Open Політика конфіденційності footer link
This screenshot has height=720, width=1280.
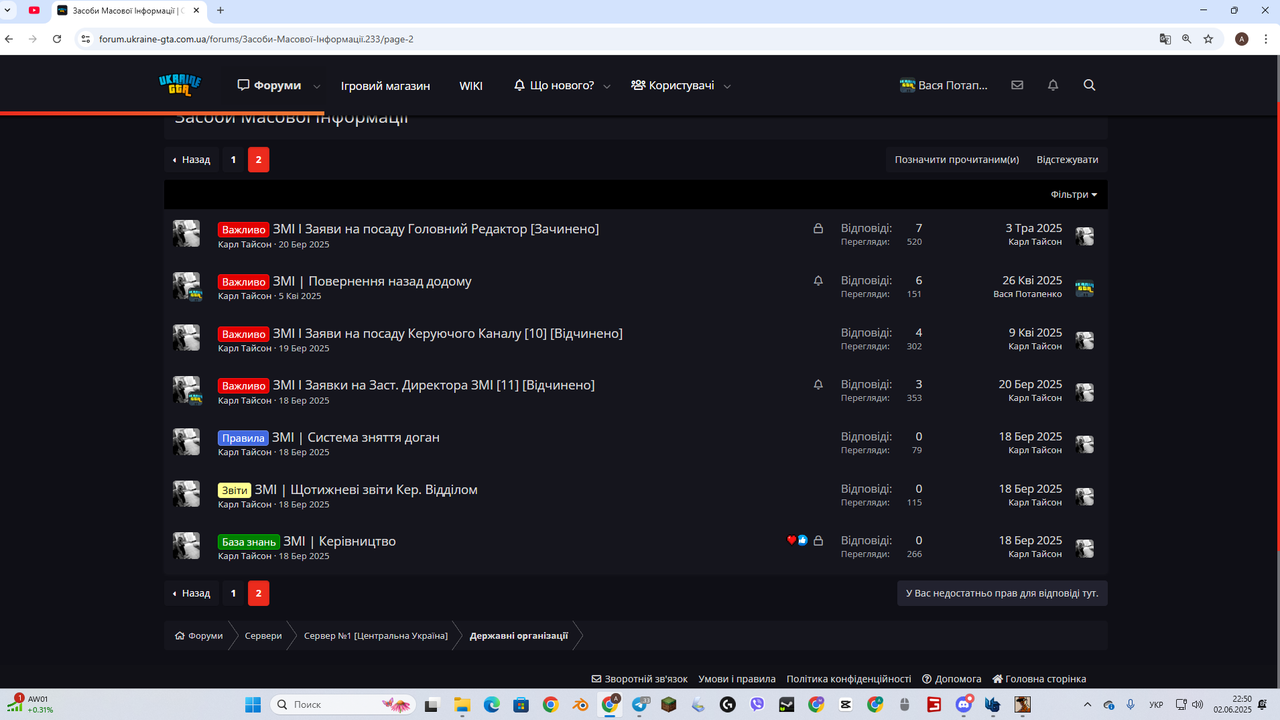click(849, 679)
